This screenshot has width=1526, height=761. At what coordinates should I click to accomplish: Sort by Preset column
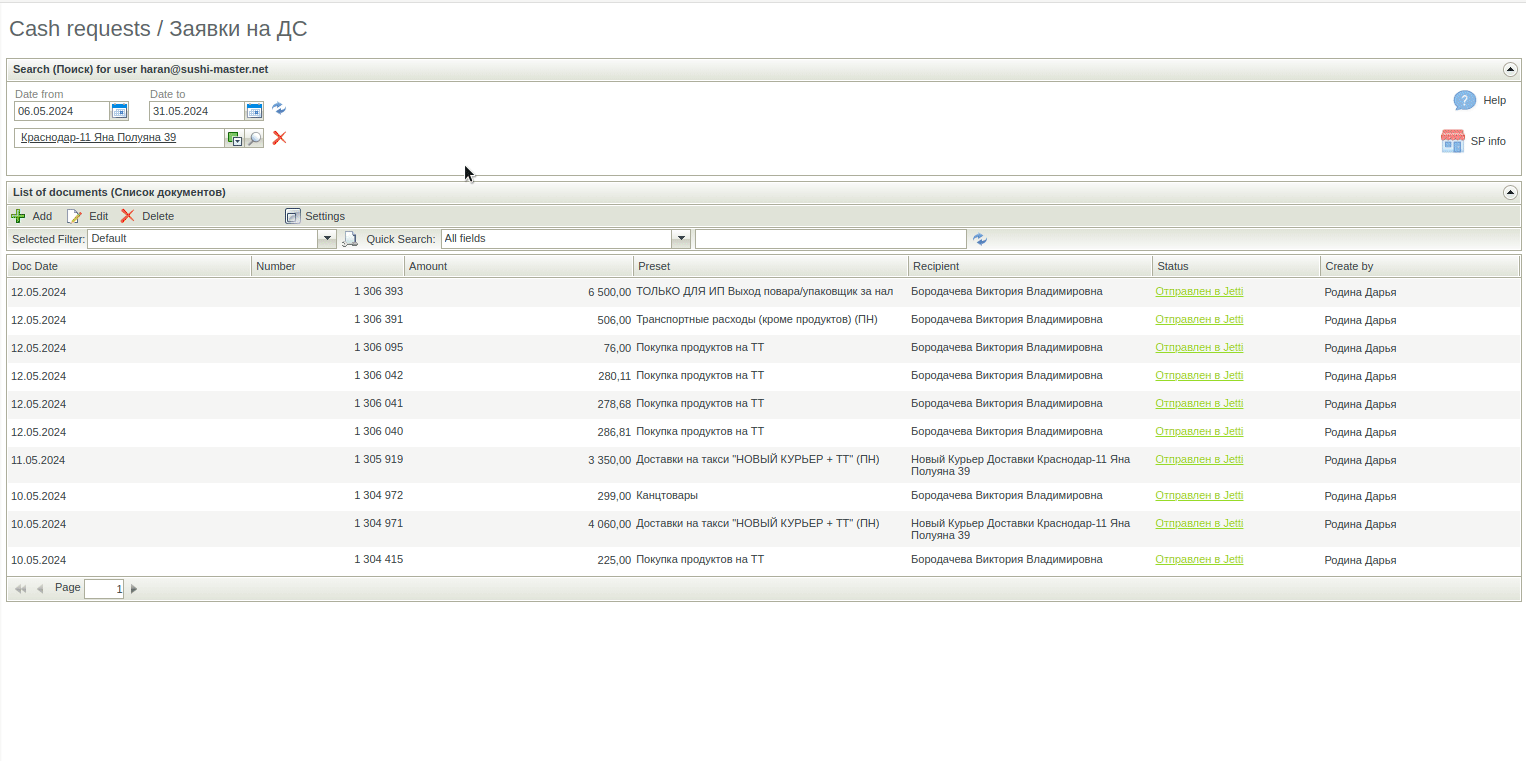tap(771, 266)
